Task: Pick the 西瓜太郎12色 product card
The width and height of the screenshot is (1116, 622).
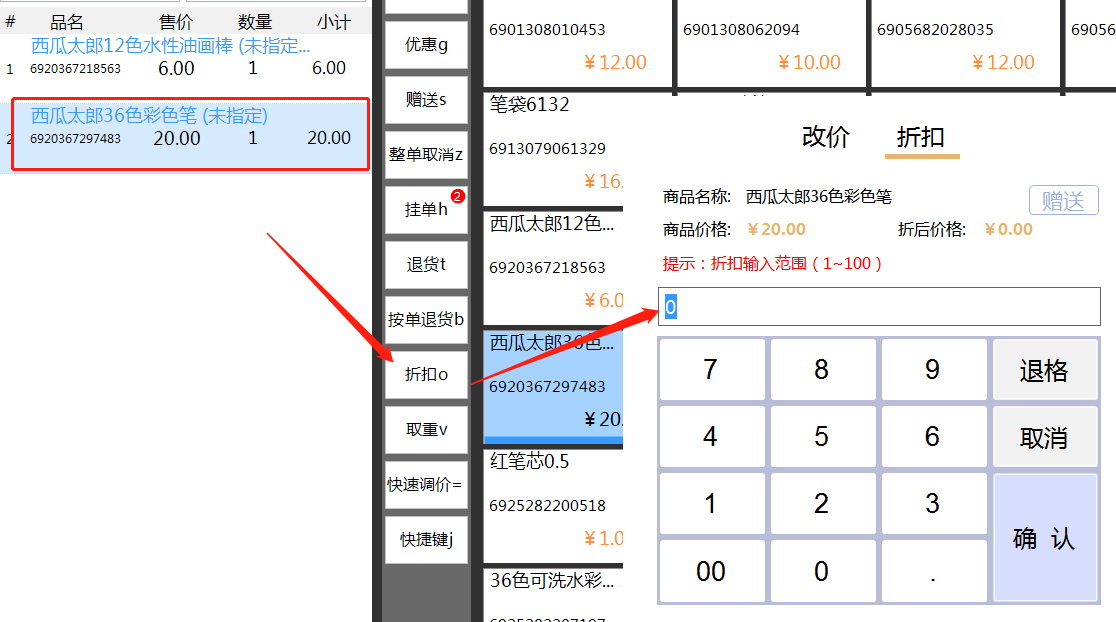Action: [554, 269]
